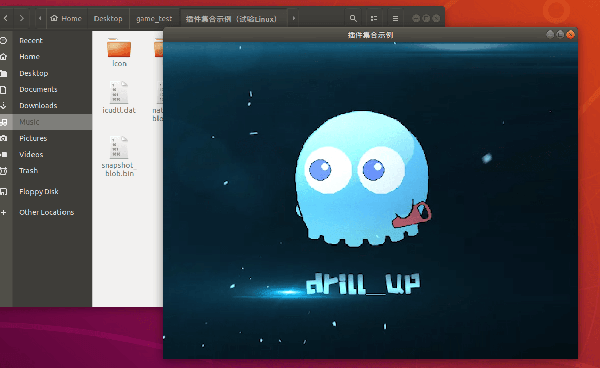This screenshot has height=368, width=600.
Task: Click the Pictures camera icon
Action: (3, 138)
